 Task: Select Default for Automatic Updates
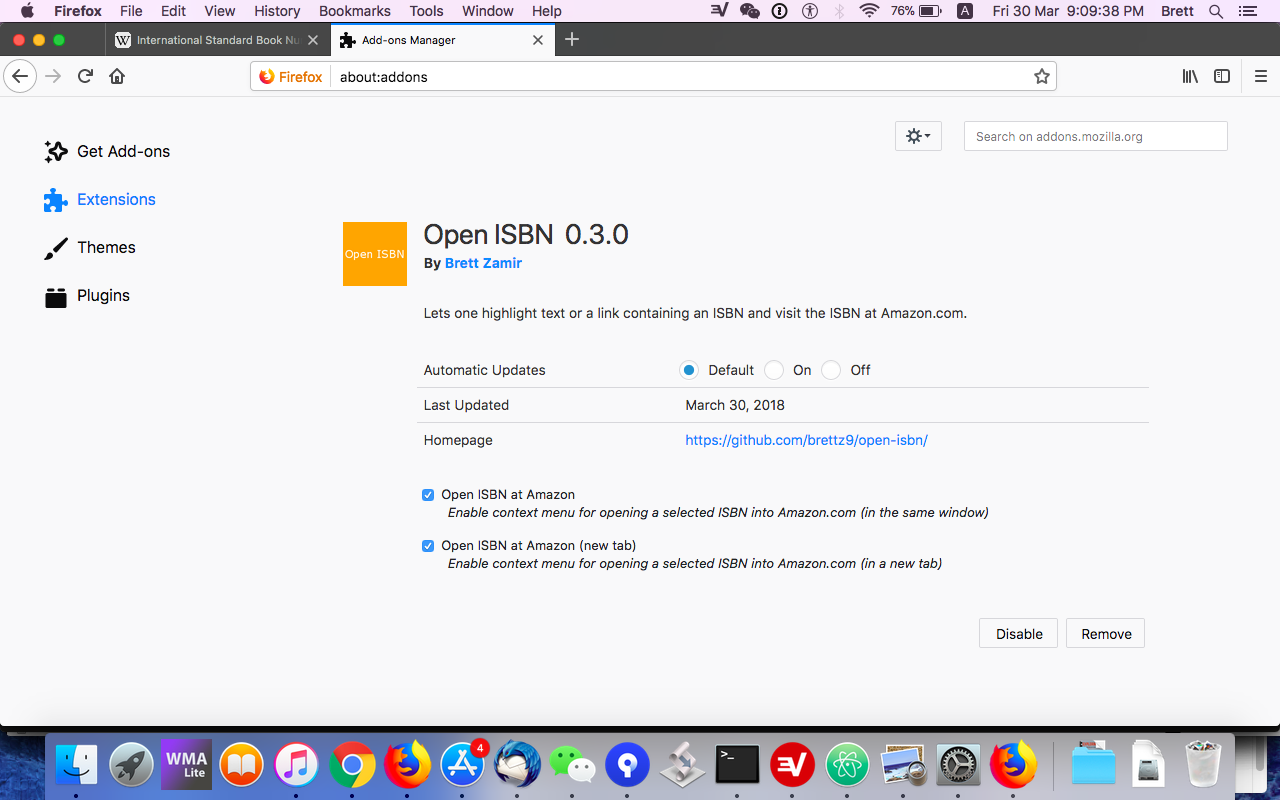(689, 370)
